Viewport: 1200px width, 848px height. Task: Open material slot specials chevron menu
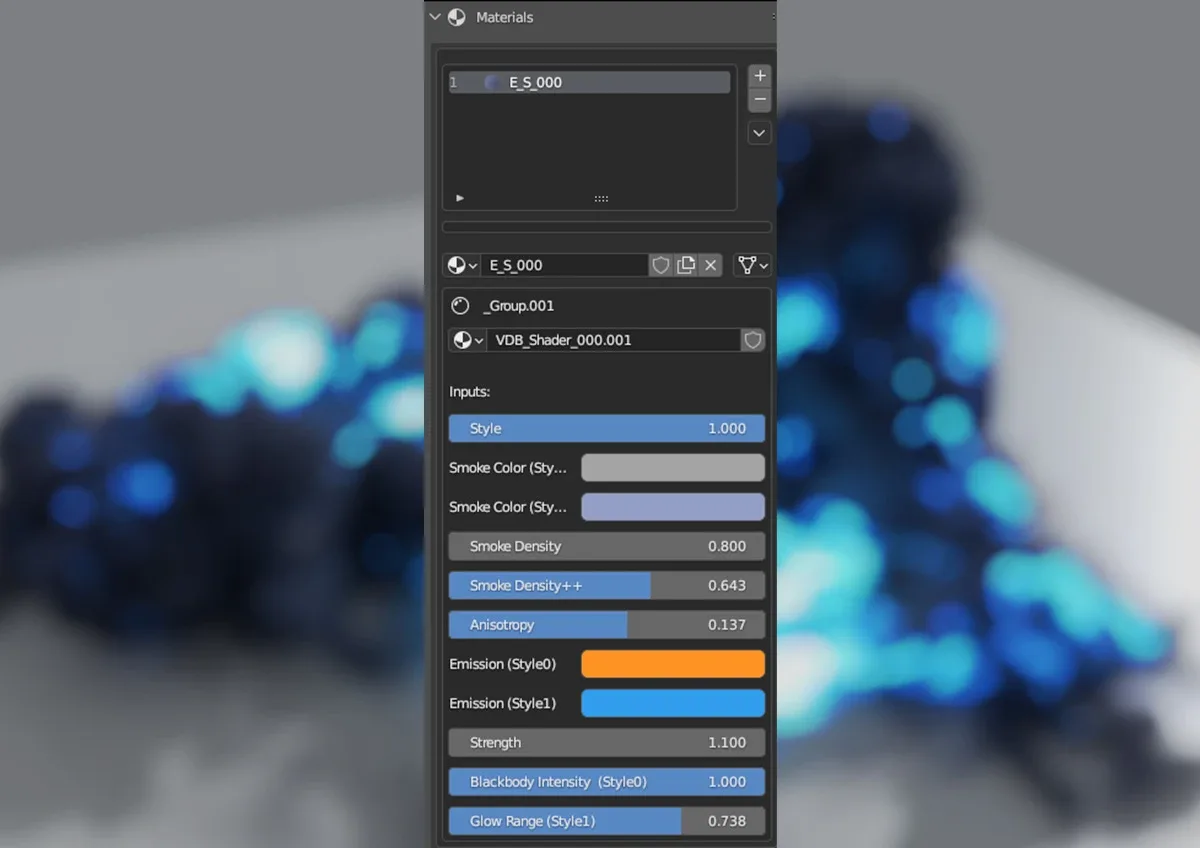tap(760, 133)
